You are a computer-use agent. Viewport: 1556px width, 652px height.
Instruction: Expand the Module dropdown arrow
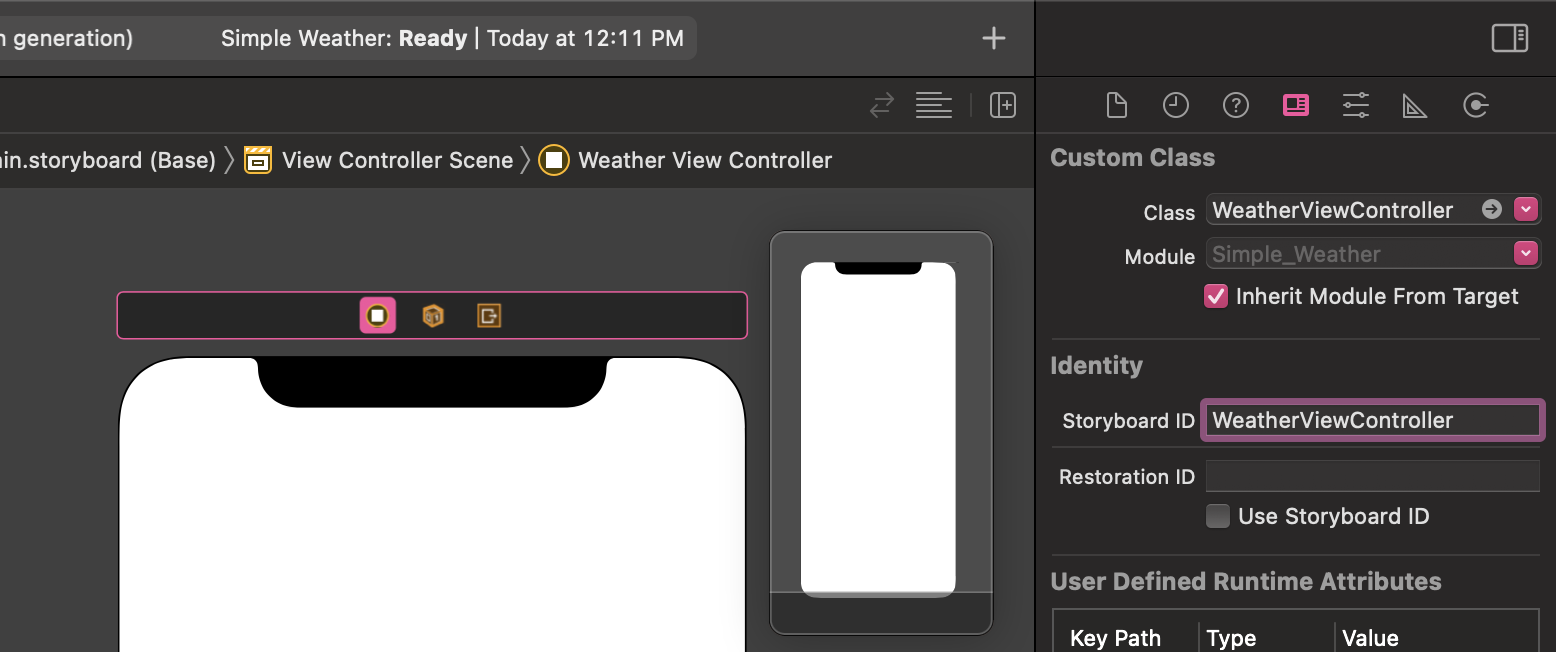(1526, 254)
